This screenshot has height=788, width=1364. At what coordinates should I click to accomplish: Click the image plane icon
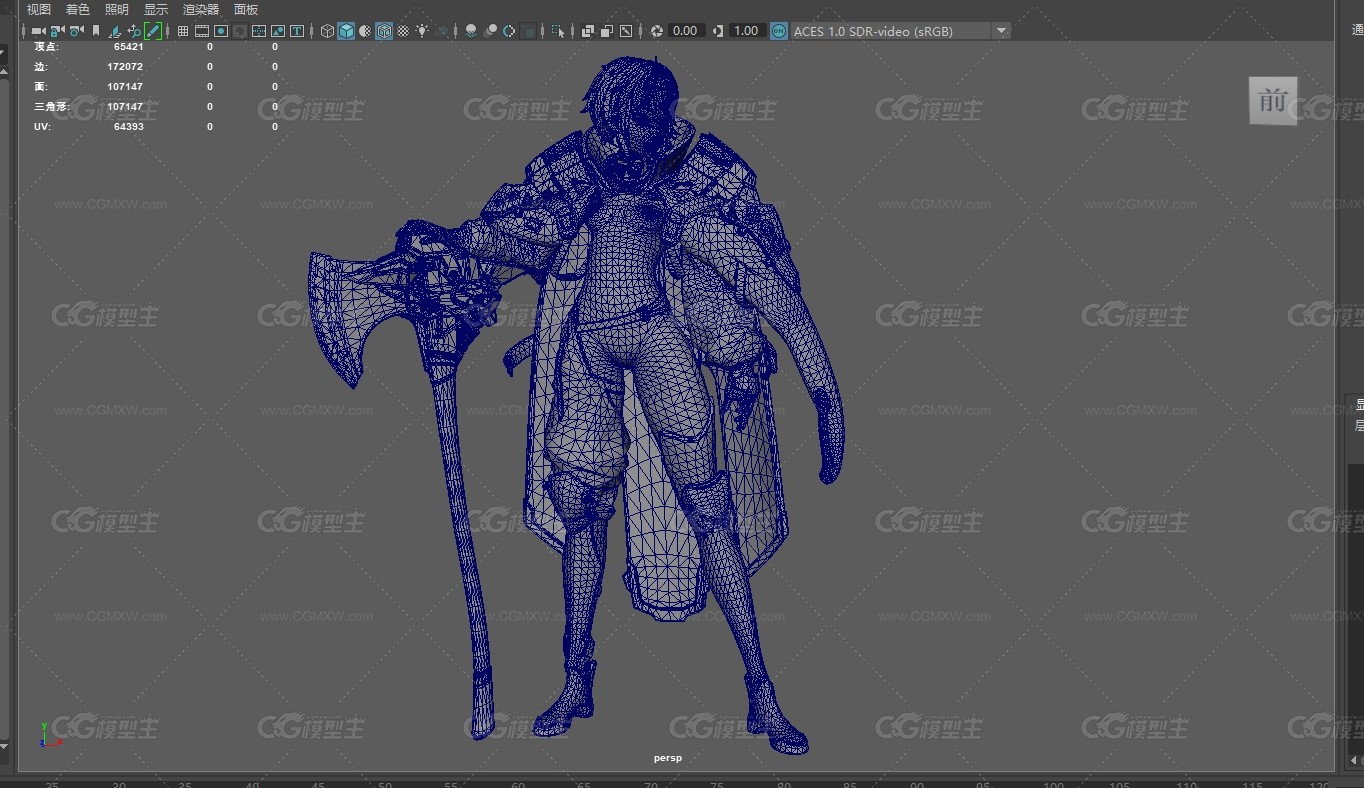pyautogui.click(x=114, y=31)
